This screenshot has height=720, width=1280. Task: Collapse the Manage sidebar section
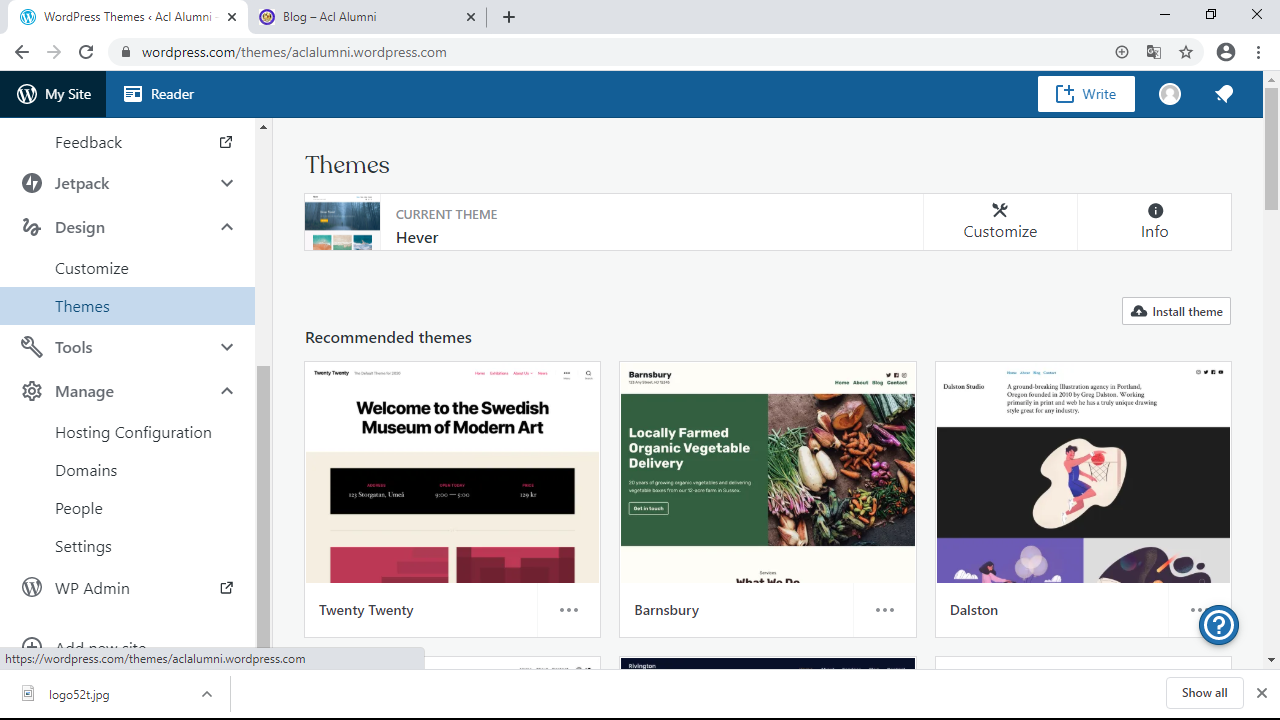227,391
